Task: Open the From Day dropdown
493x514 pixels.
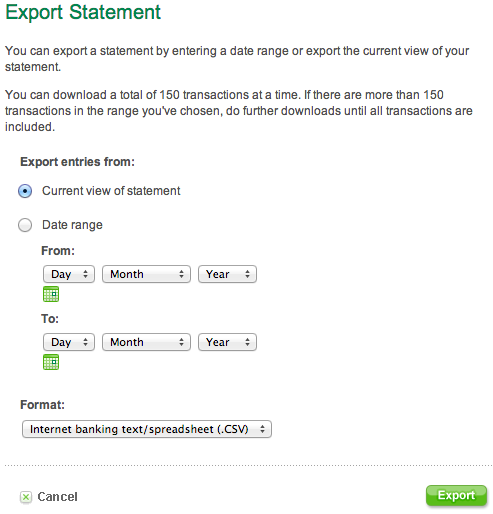Action: pyautogui.click(x=69, y=274)
